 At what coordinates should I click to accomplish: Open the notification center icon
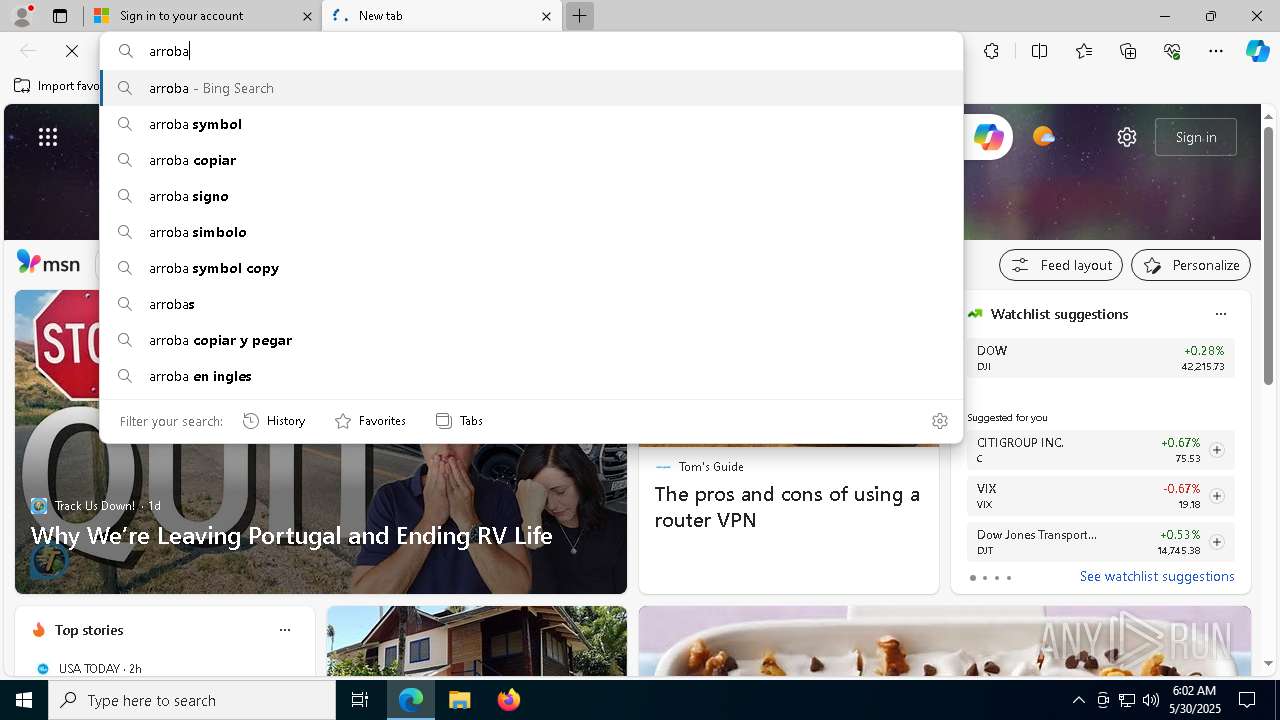(1247, 700)
